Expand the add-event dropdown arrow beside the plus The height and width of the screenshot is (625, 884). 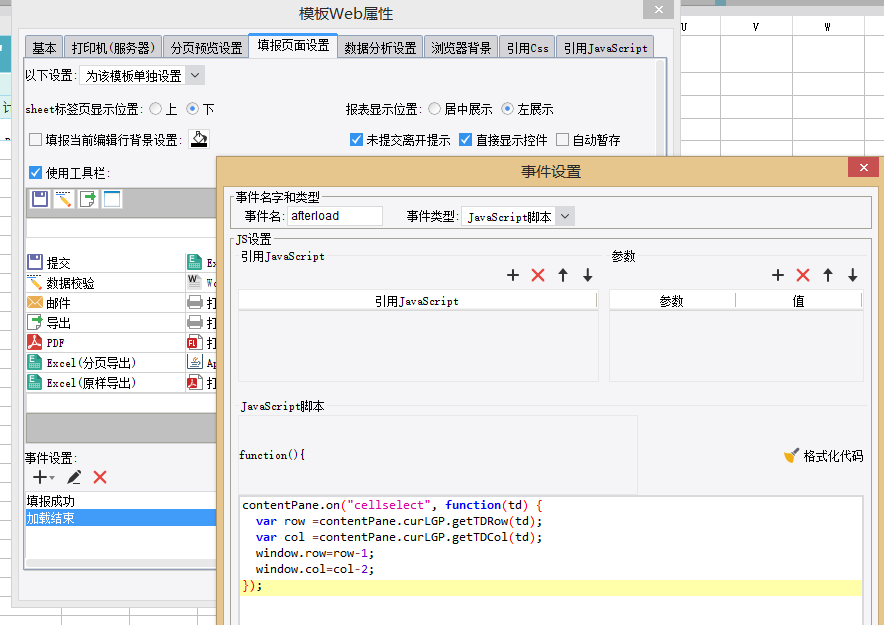(x=52, y=478)
